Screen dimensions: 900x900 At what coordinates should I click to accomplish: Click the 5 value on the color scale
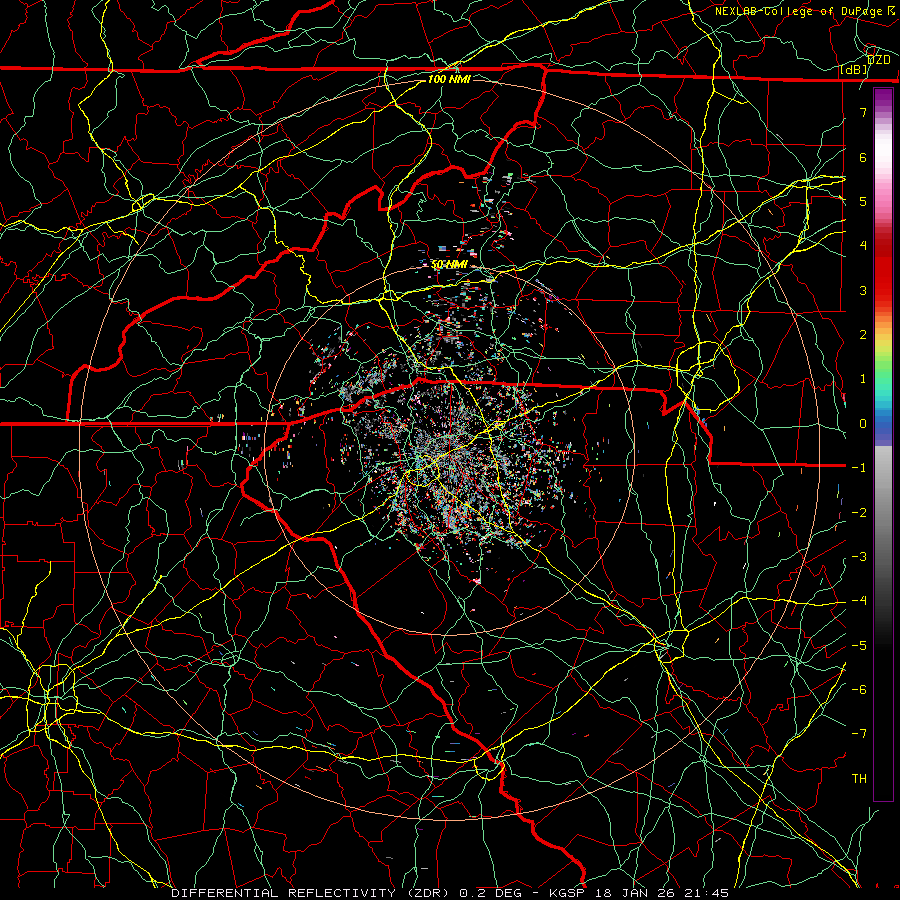point(863,201)
